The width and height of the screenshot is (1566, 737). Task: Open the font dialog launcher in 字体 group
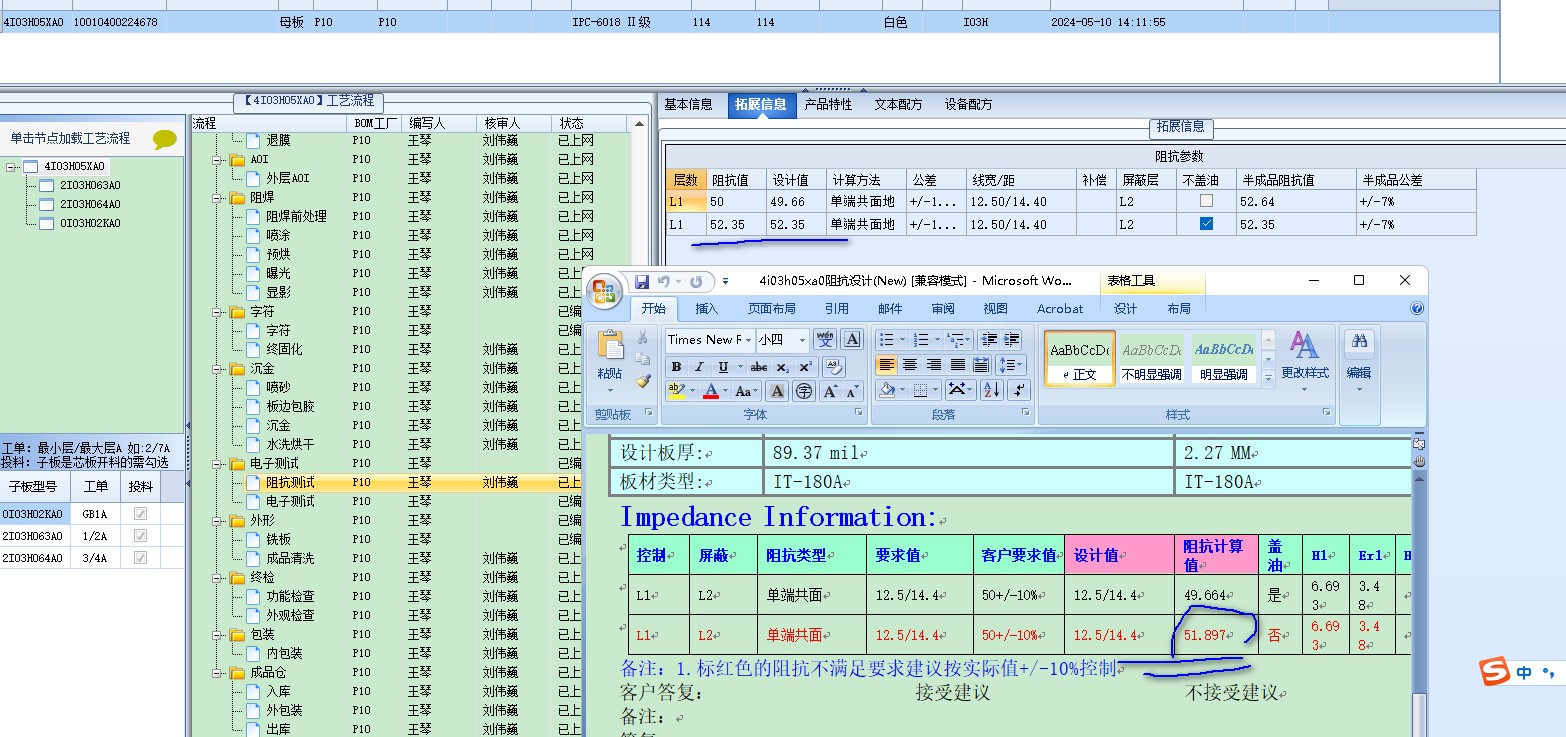pos(859,412)
